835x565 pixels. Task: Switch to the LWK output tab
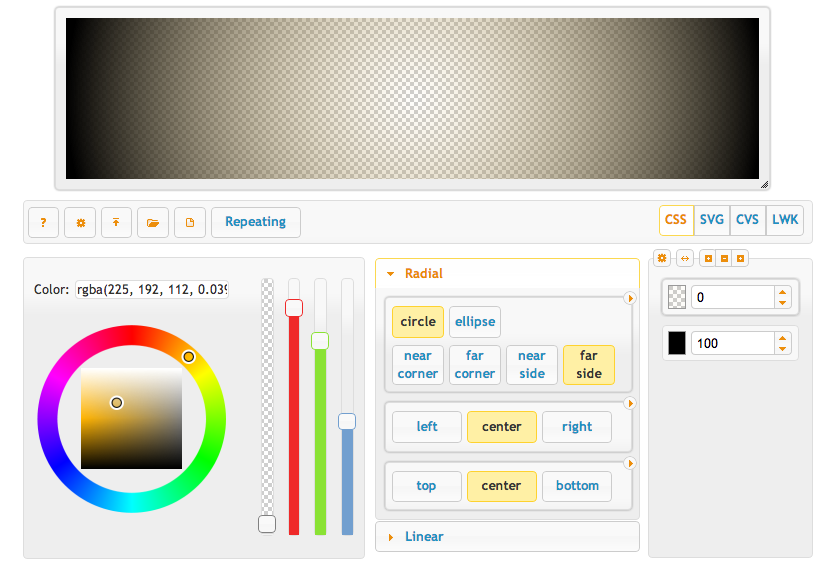click(x=784, y=220)
